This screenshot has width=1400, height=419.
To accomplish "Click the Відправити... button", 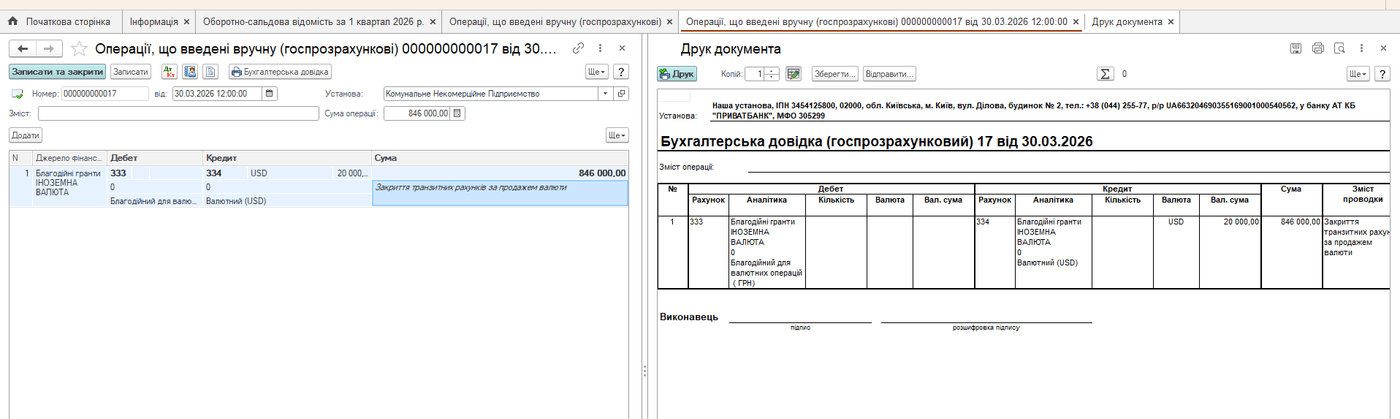I will 889,74.
